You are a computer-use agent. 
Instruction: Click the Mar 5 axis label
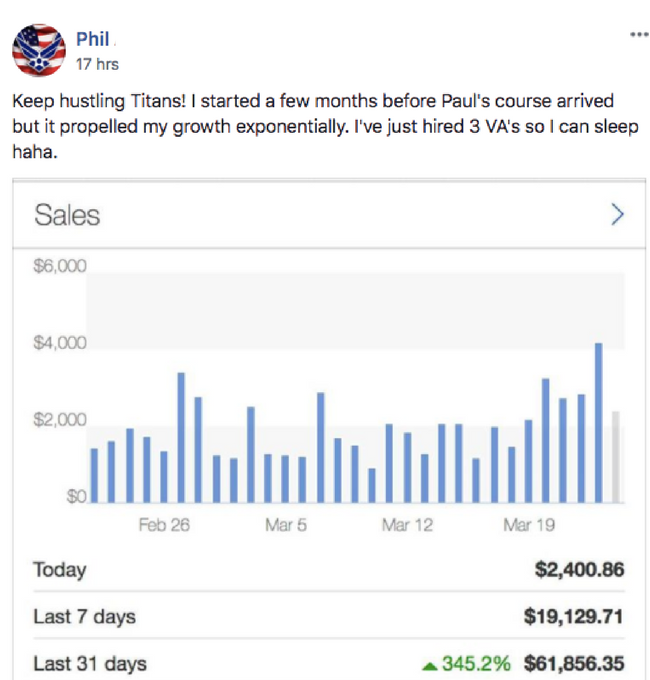coord(286,525)
